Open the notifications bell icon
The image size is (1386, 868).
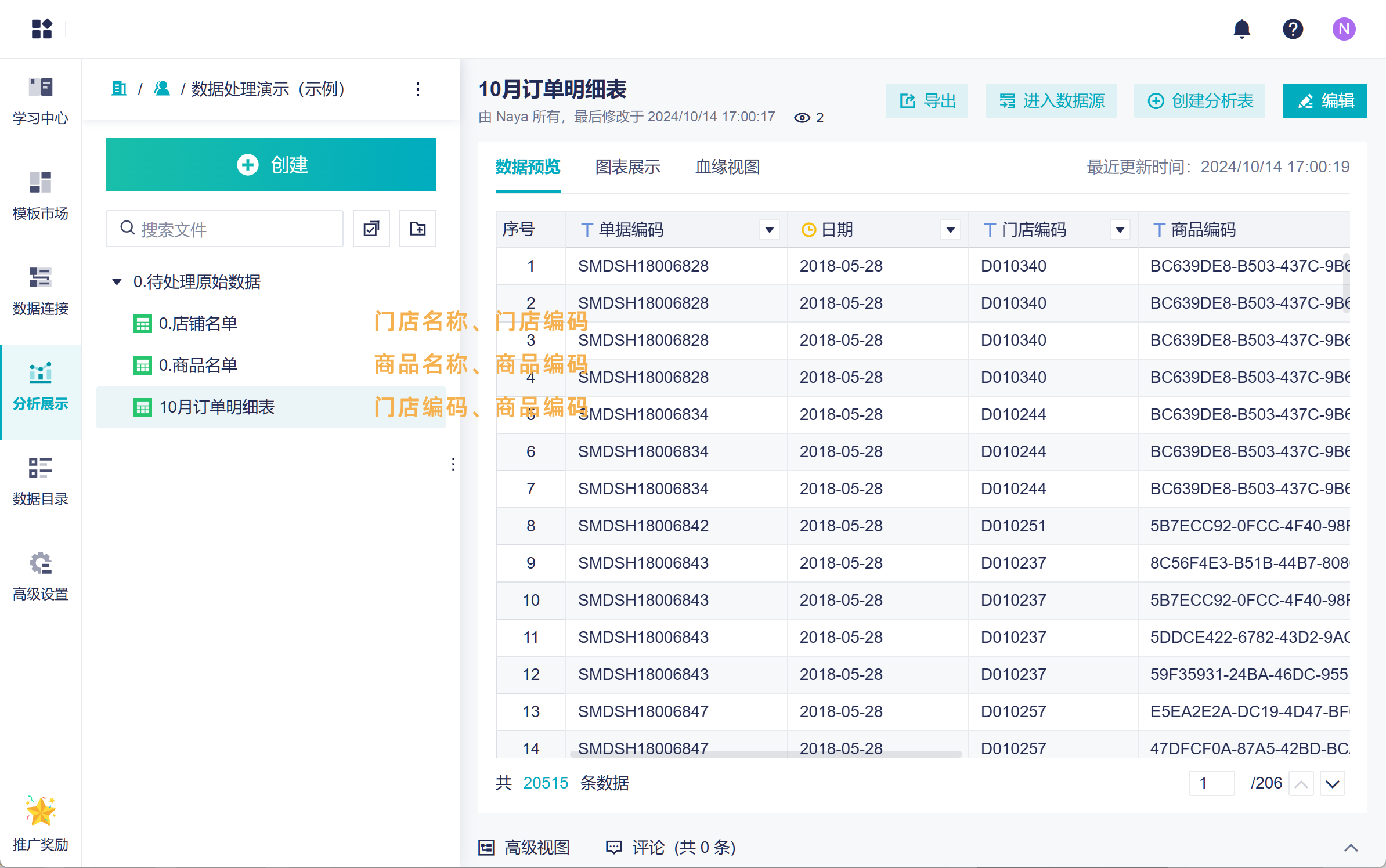[x=1241, y=29]
